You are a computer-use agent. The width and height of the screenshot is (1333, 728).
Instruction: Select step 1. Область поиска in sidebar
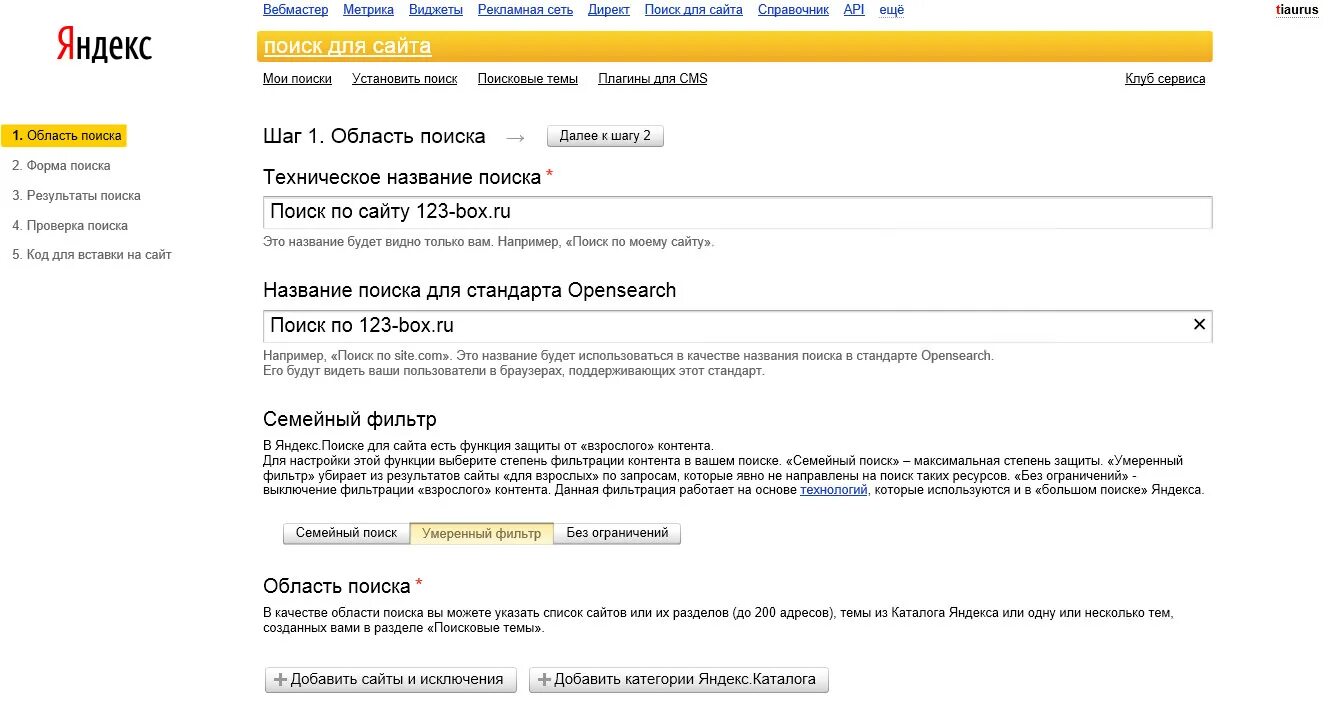click(64, 136)
